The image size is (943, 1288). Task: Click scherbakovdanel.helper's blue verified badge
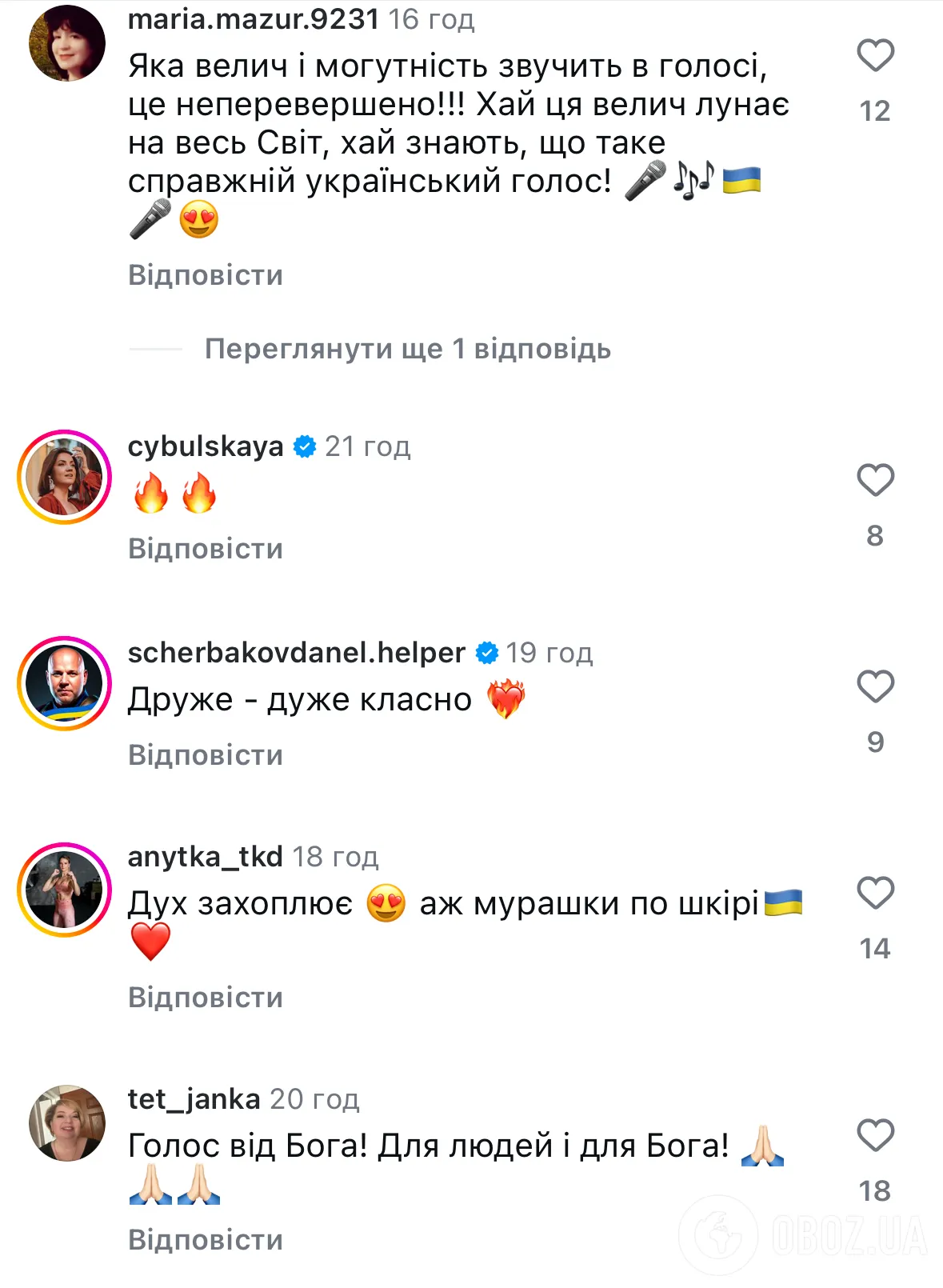point(486,653)
